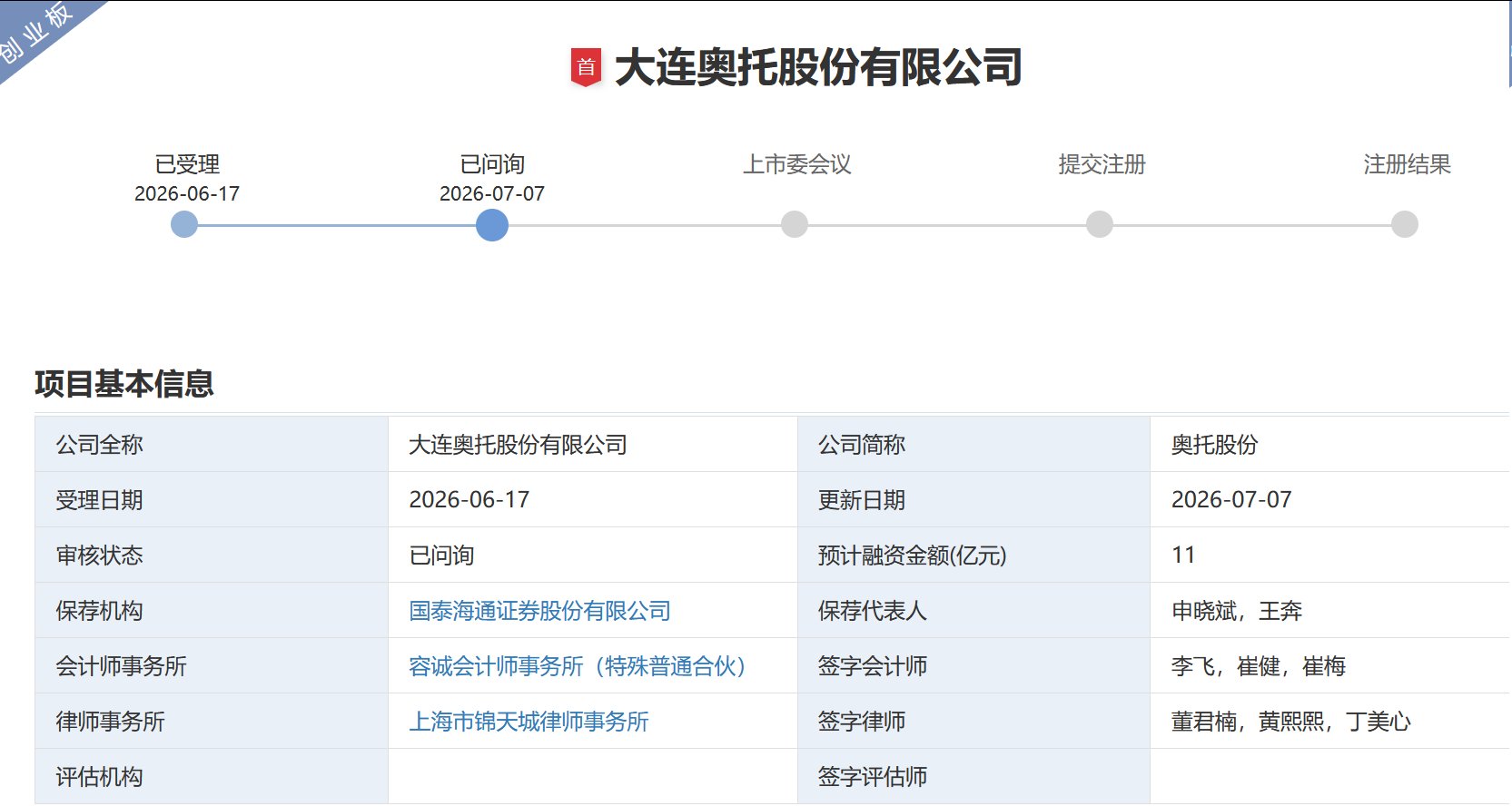
Task: Select the 已受理 timeline node
Action: point(184,224)
